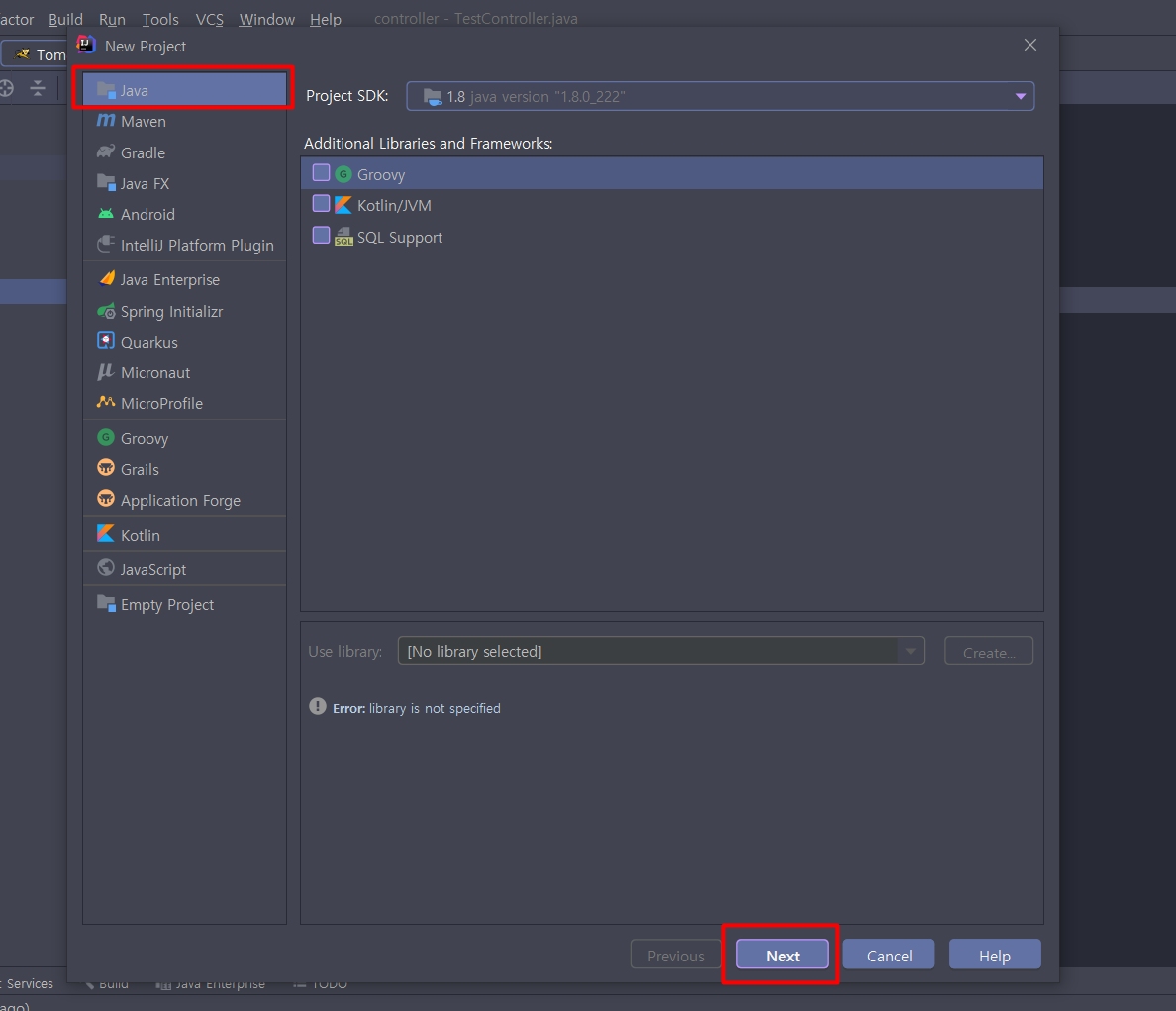Select the Tomcat run configuration box
The width and height of the screenshot is (1176, 1011).
coord(34,54)
